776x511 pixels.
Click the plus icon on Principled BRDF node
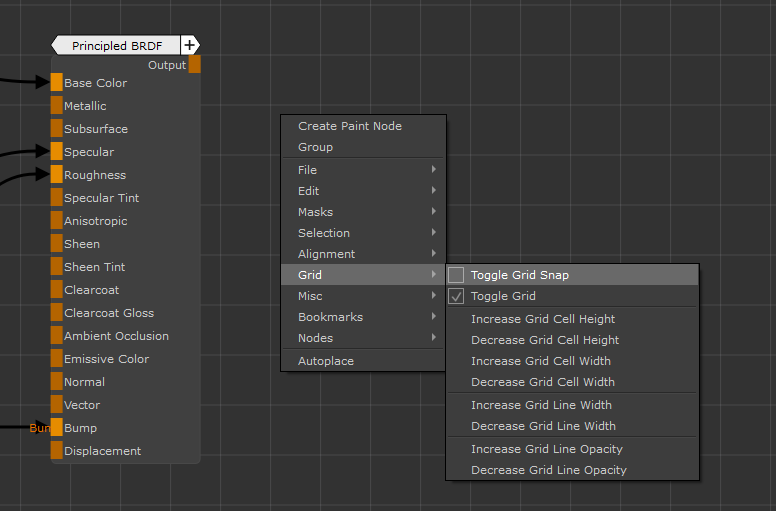(x=189, y=45)
